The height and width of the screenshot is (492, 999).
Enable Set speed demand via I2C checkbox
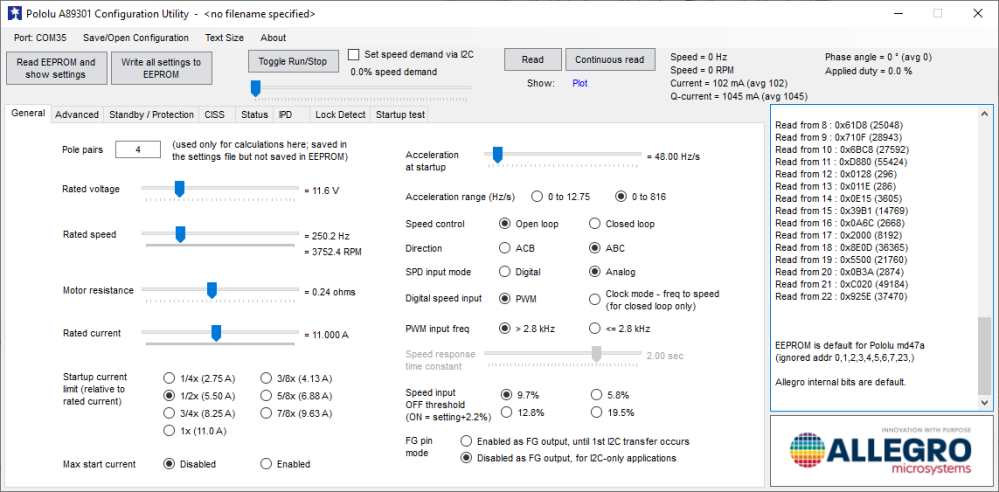[354, 55]
